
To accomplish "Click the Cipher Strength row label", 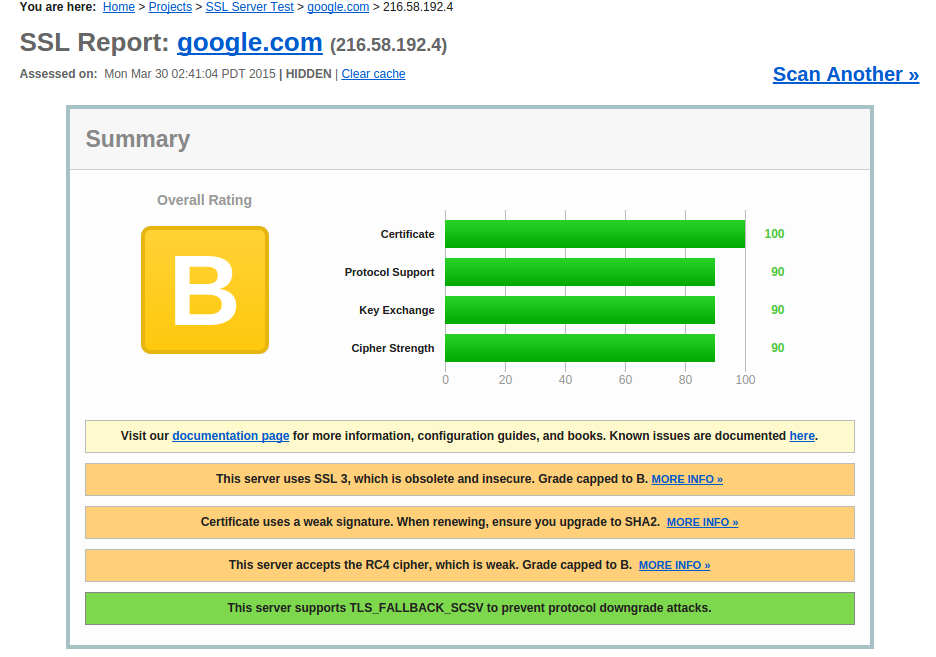I will pos(393,348).
